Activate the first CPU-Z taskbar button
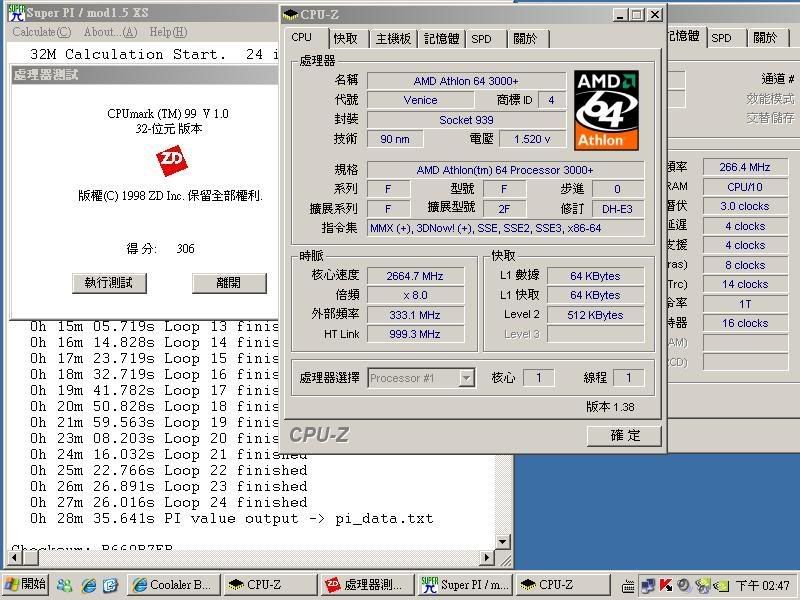Screen dimensions: 800x600 point(270,585)
